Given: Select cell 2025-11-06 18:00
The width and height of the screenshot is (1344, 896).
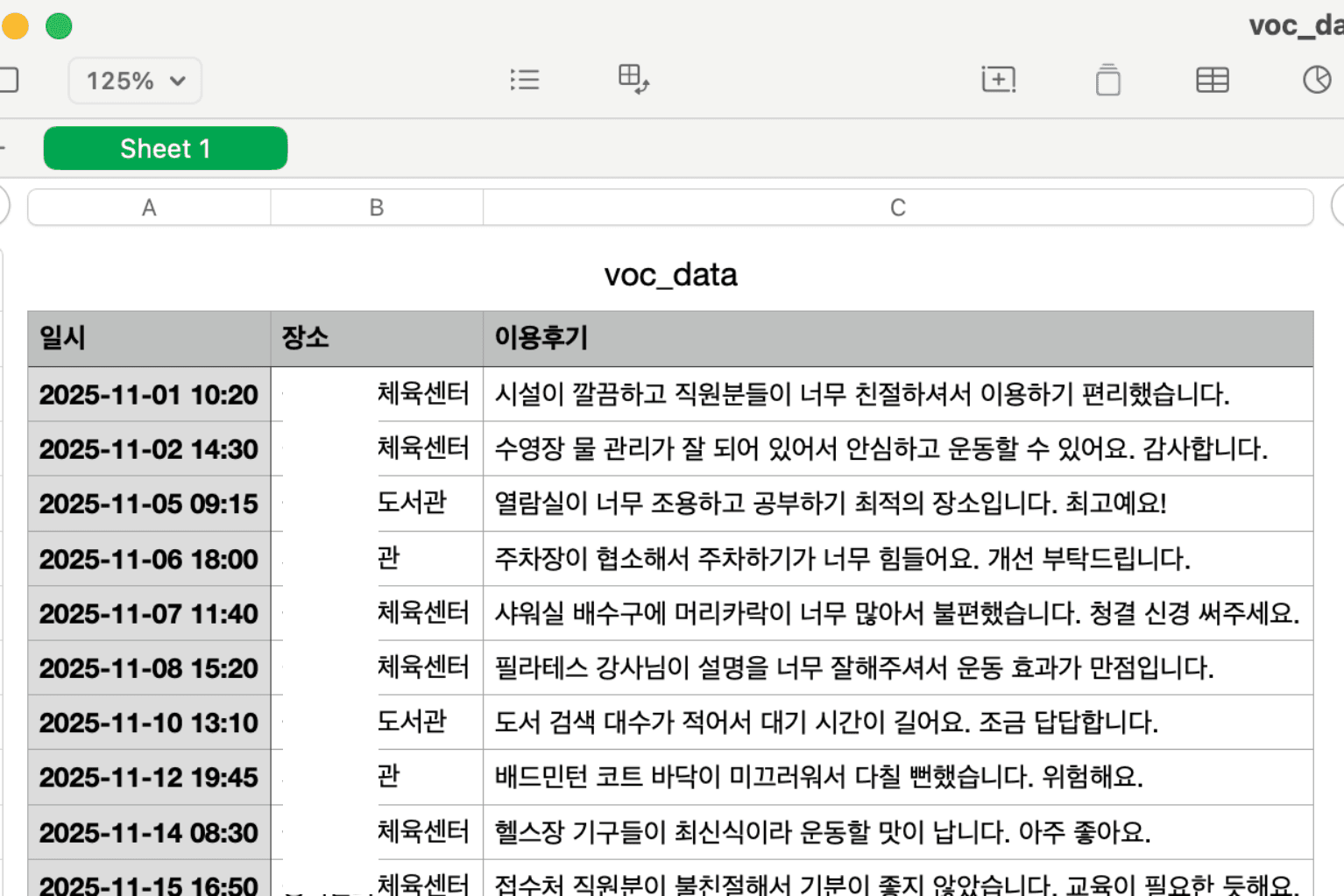Looking at the screenshot, I should coord(149,558).
